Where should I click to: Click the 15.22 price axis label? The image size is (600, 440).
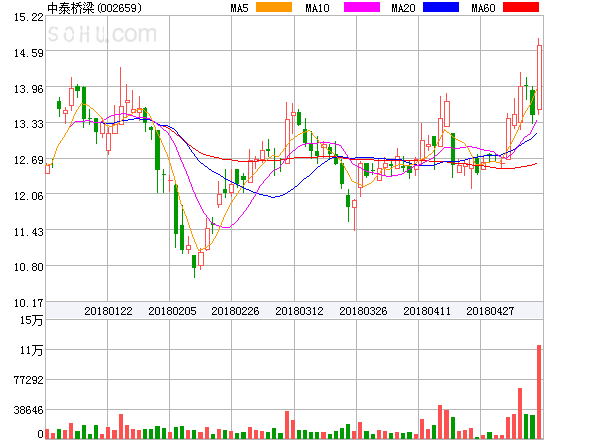[x=29, y=17]
